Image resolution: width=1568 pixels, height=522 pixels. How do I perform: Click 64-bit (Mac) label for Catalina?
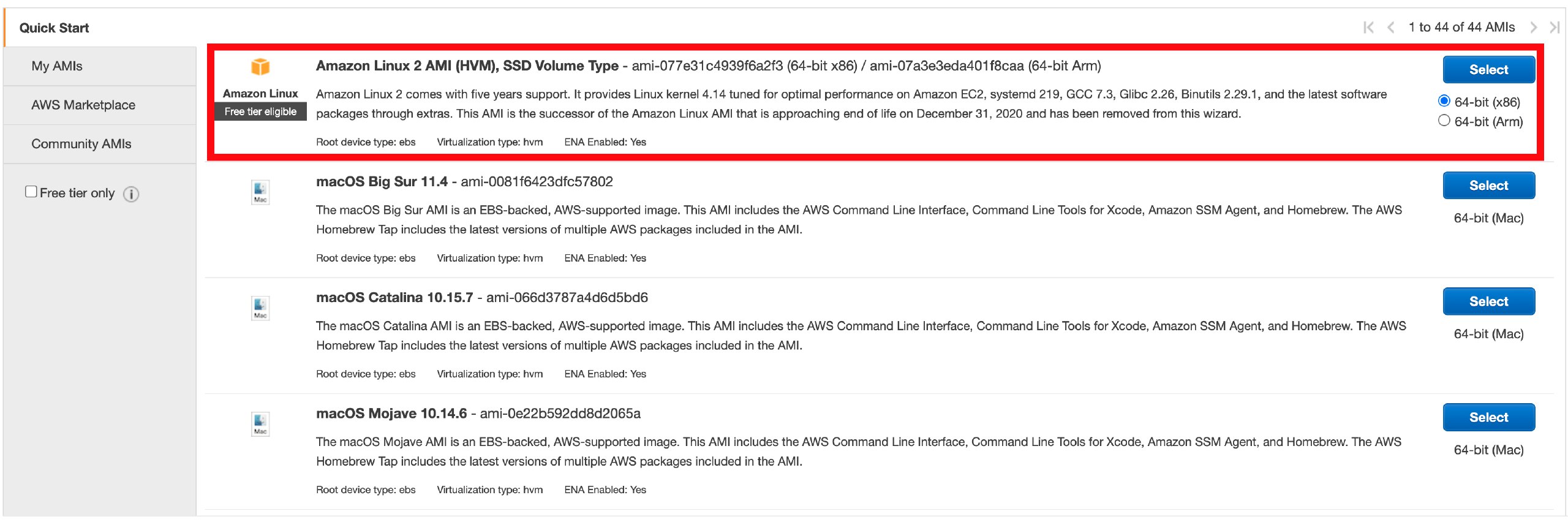(x=1488, y=334)
